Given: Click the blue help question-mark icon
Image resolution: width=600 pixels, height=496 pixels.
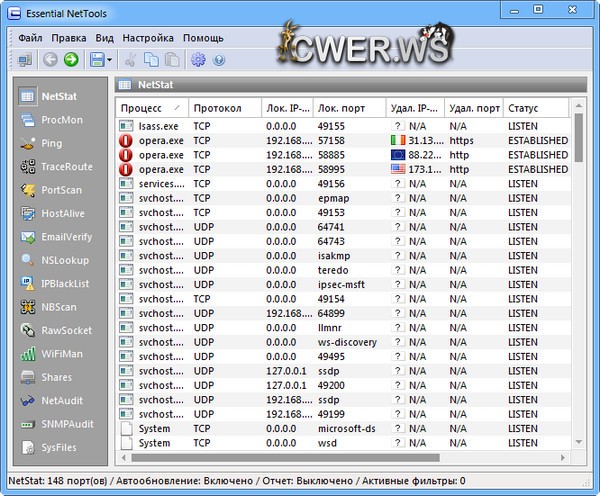Looking at the screenshot, I should click(219, 60).
